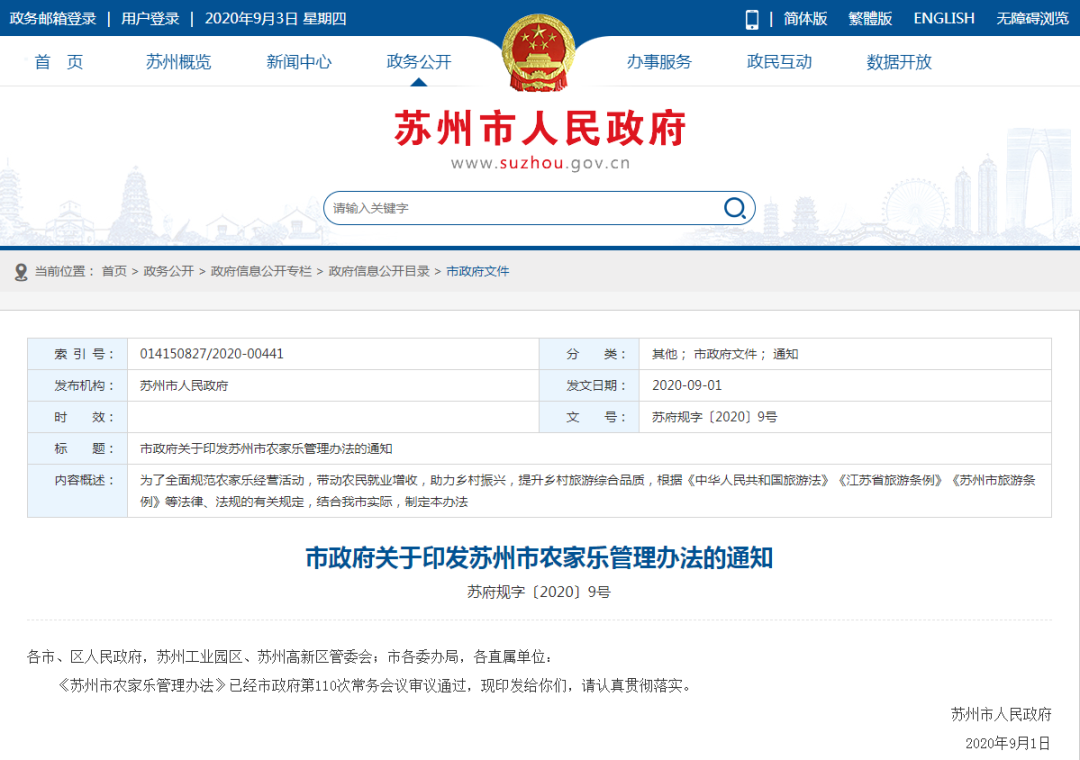
Task: Open 无障碍浏览 accessibility mode
Action: coord(1032,19)
